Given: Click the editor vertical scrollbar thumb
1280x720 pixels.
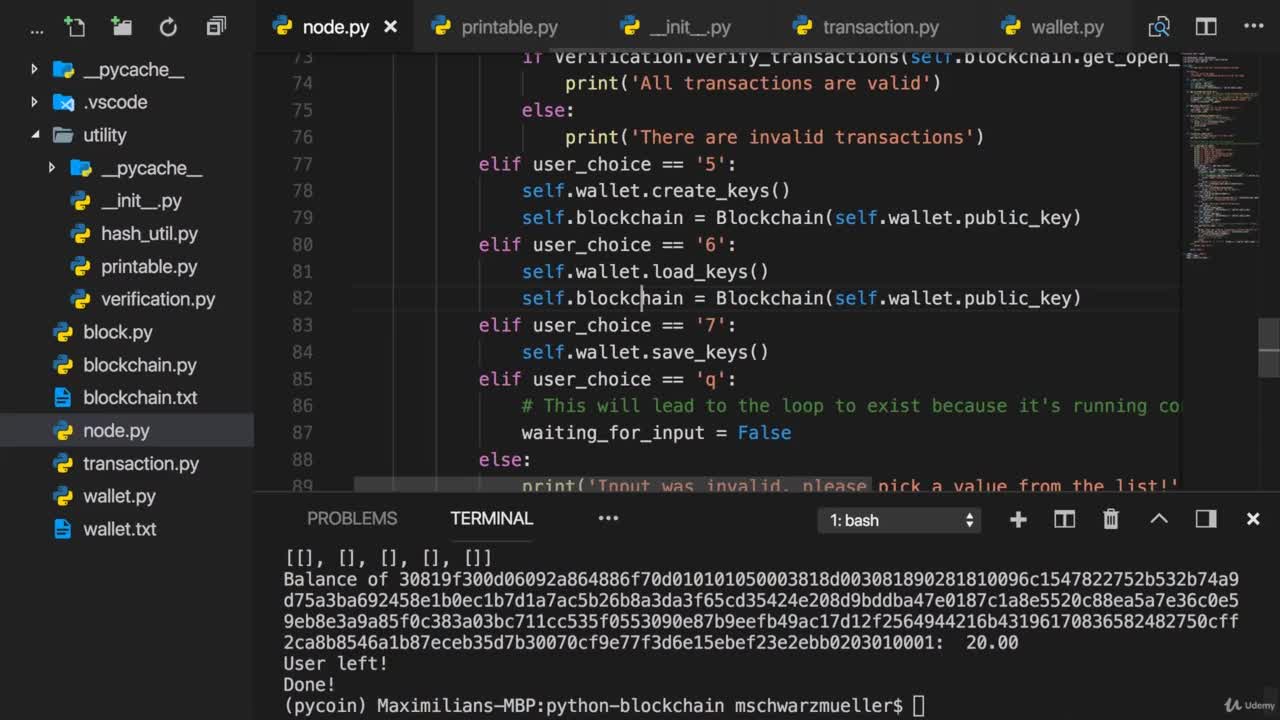Looking at the screenshot, I should tap(1269, 347).
